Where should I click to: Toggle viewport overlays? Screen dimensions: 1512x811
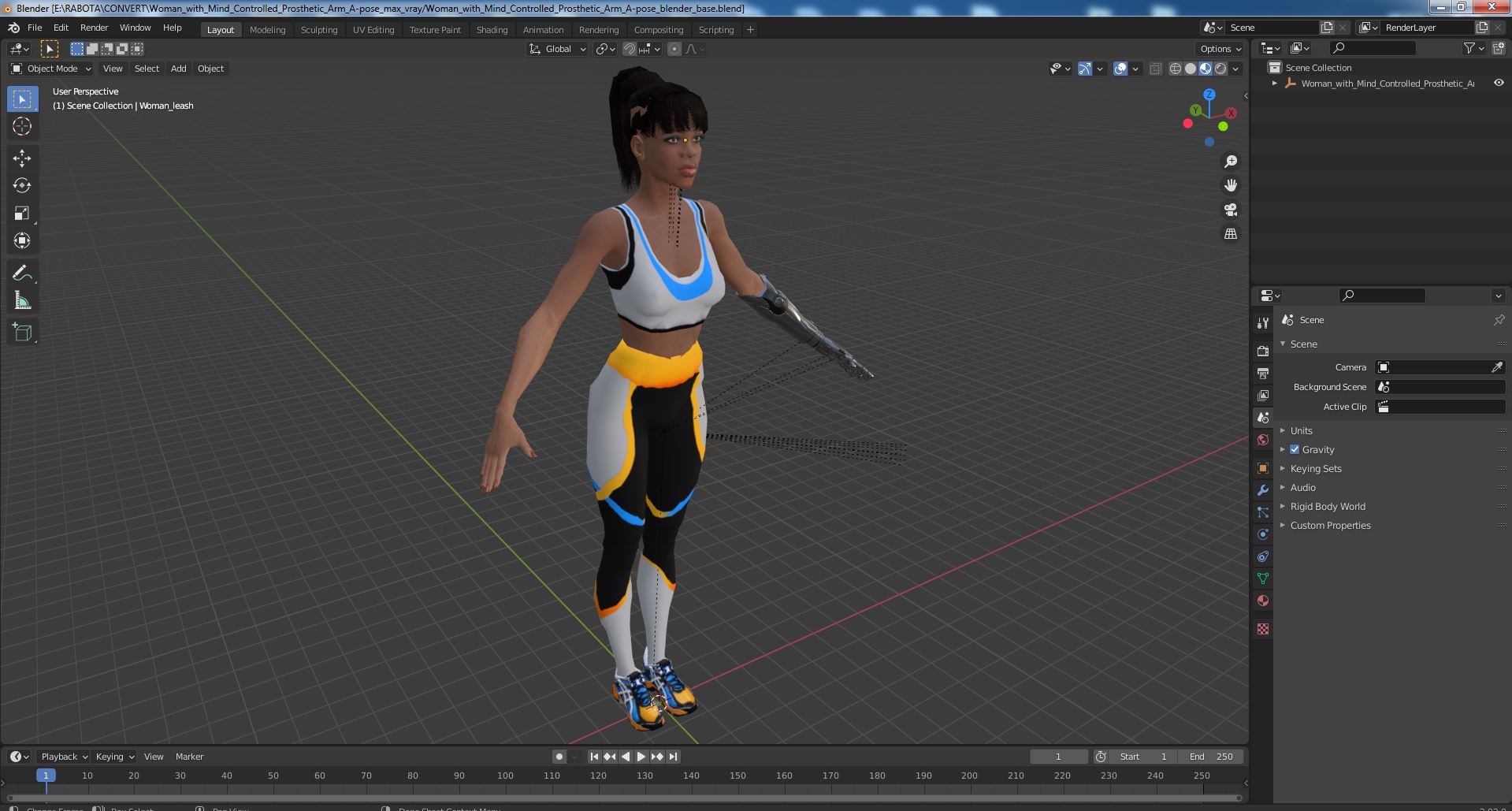point(1120,69)
